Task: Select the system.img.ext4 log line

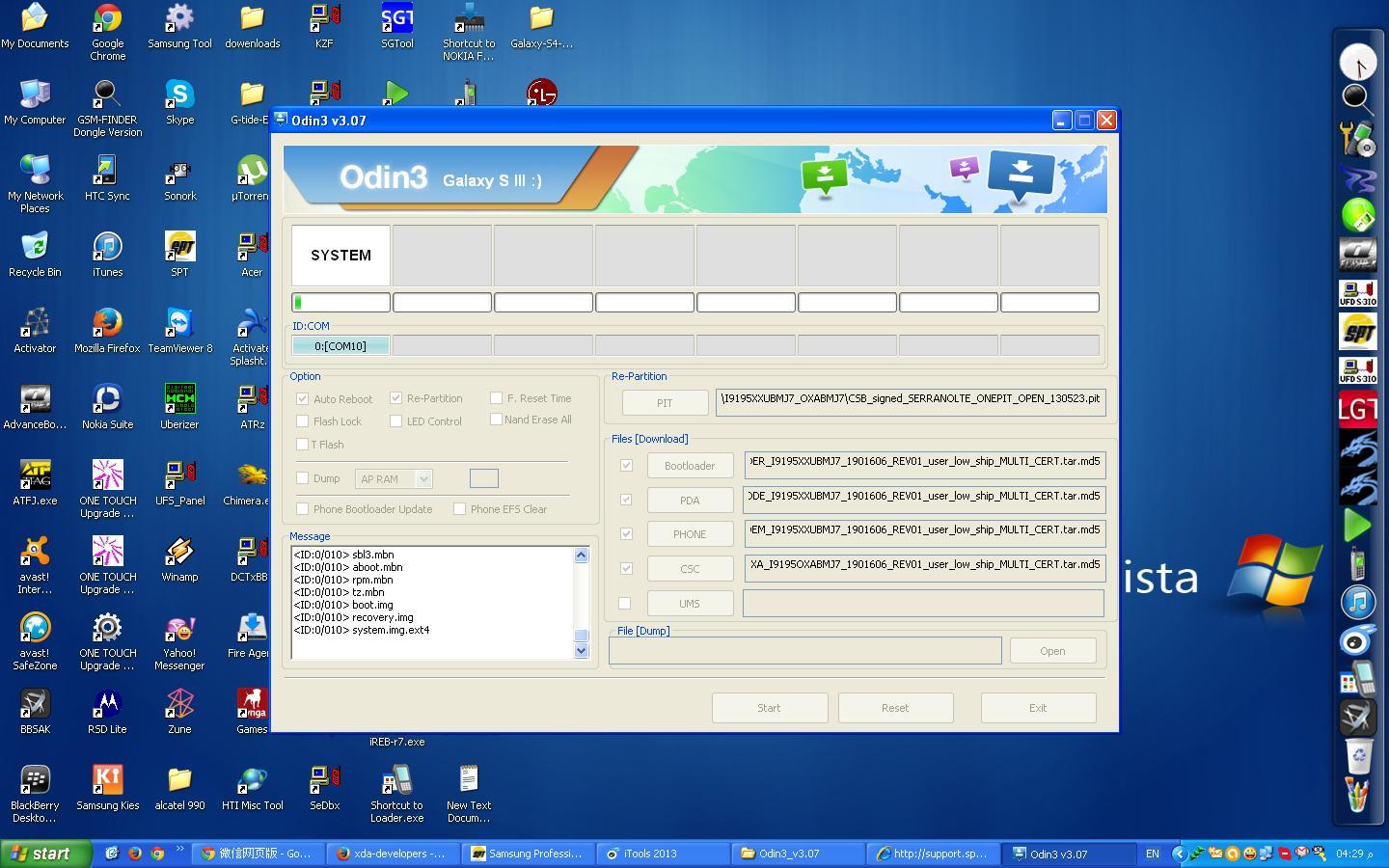Action: 362,630
